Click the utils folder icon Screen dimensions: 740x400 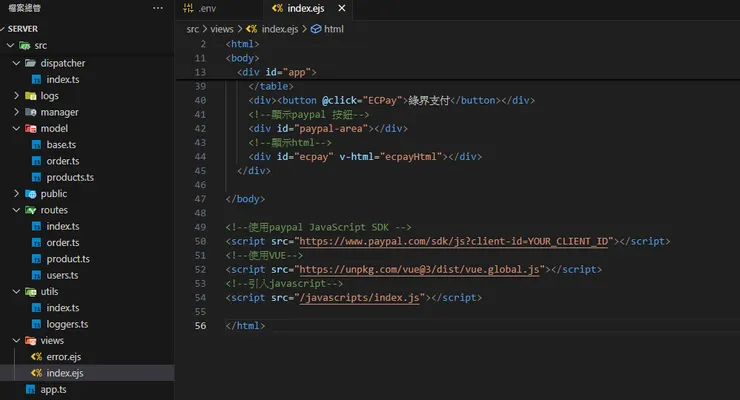(30, 292)
